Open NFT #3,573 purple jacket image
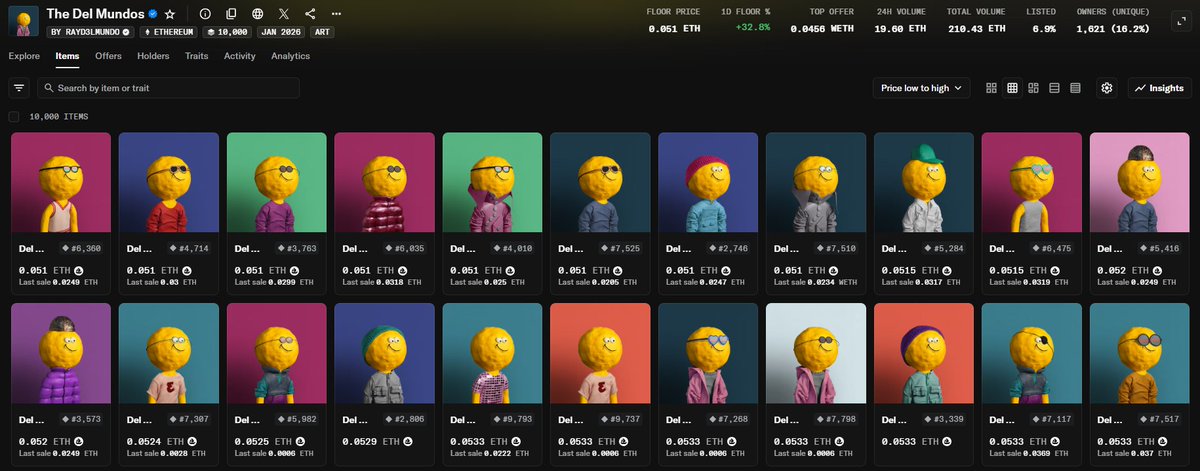1200x471 pixels. tap(60, 353)
